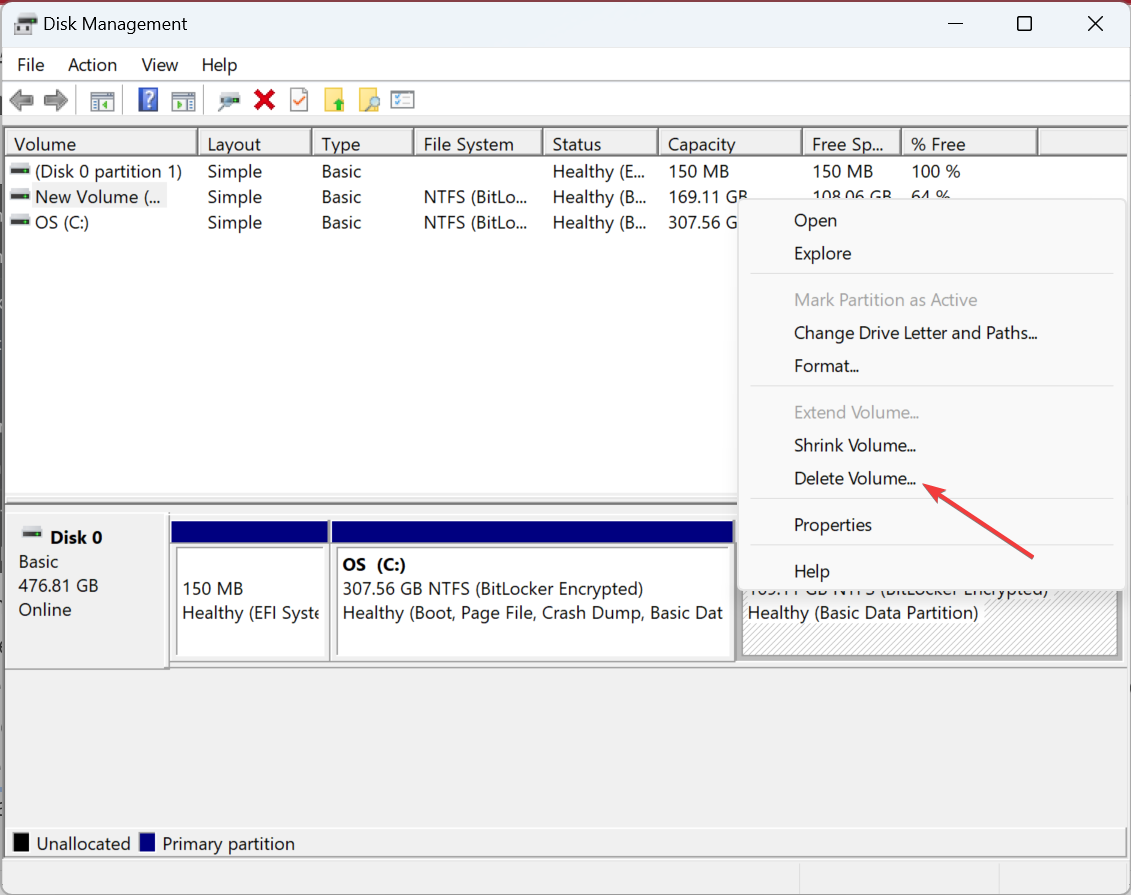Click "150 MB" capacity of Disk 0 partition 1

(x=698, y=172)
